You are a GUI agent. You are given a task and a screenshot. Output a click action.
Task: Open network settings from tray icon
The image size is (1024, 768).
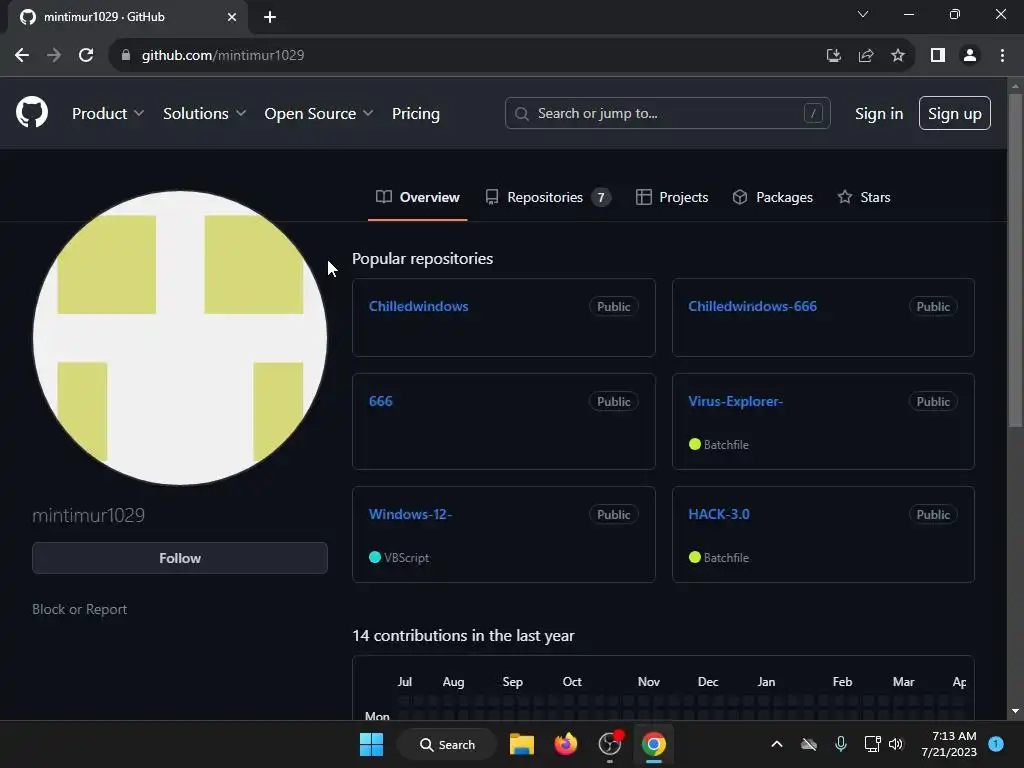(x=872, y=744)
